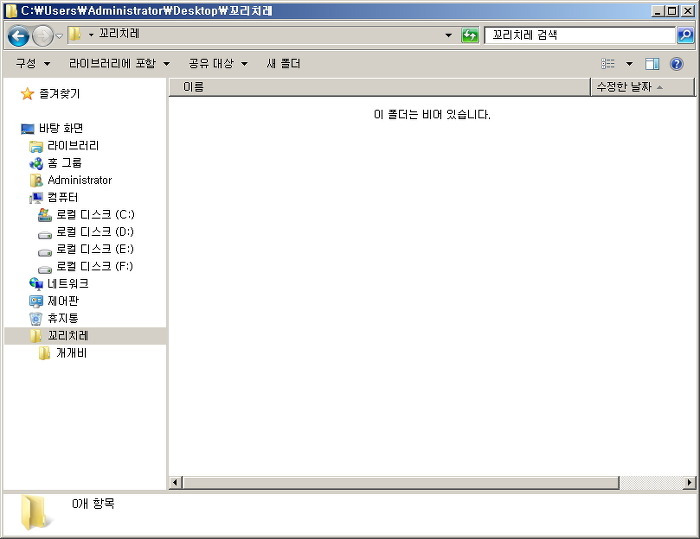
Task: Select the 꼬리치레 folder in tree
Action: point(68,335)
